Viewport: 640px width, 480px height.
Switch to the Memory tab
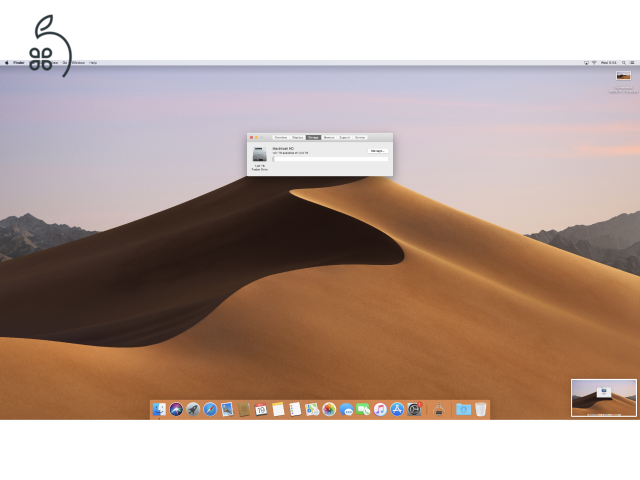(x=329, y=138)
